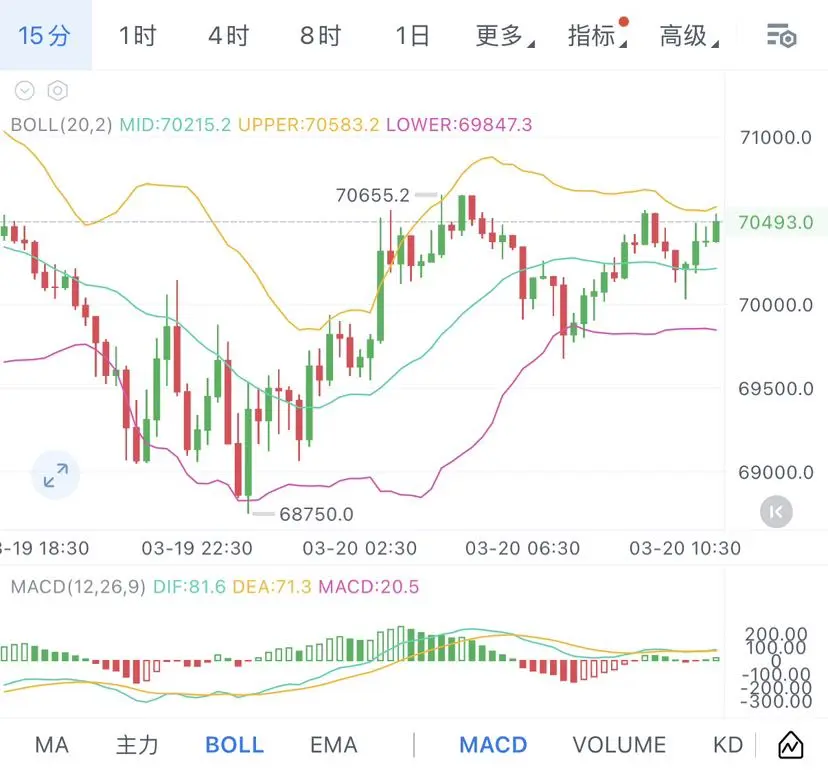Open the indicator chart icon at bottom right
Image resolution: width=828 pixels, height=782 pixels.
coord(790,745)
